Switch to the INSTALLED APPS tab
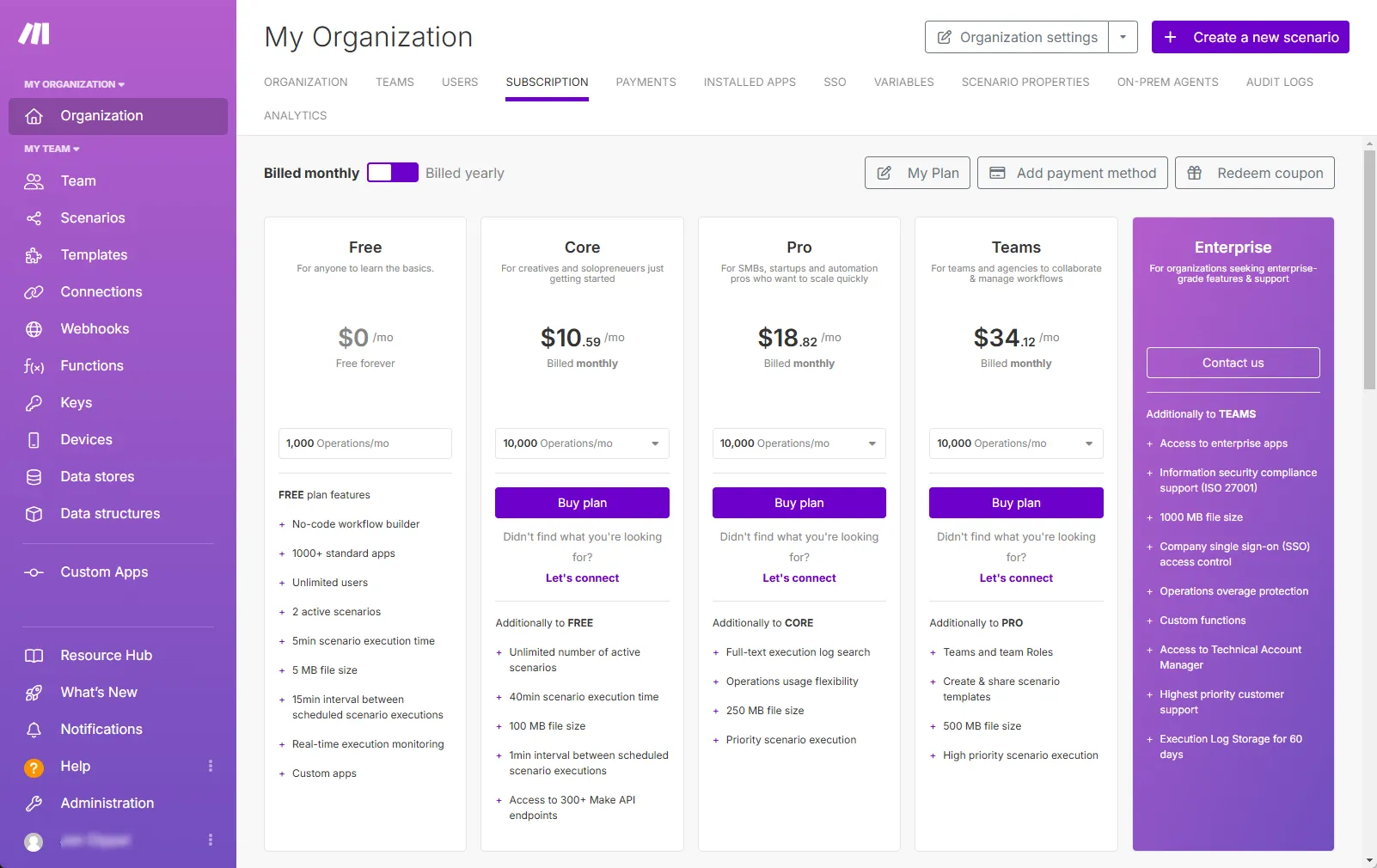Screen dimensions: 1377x868 pyautogui.click(x=750, y=83)
